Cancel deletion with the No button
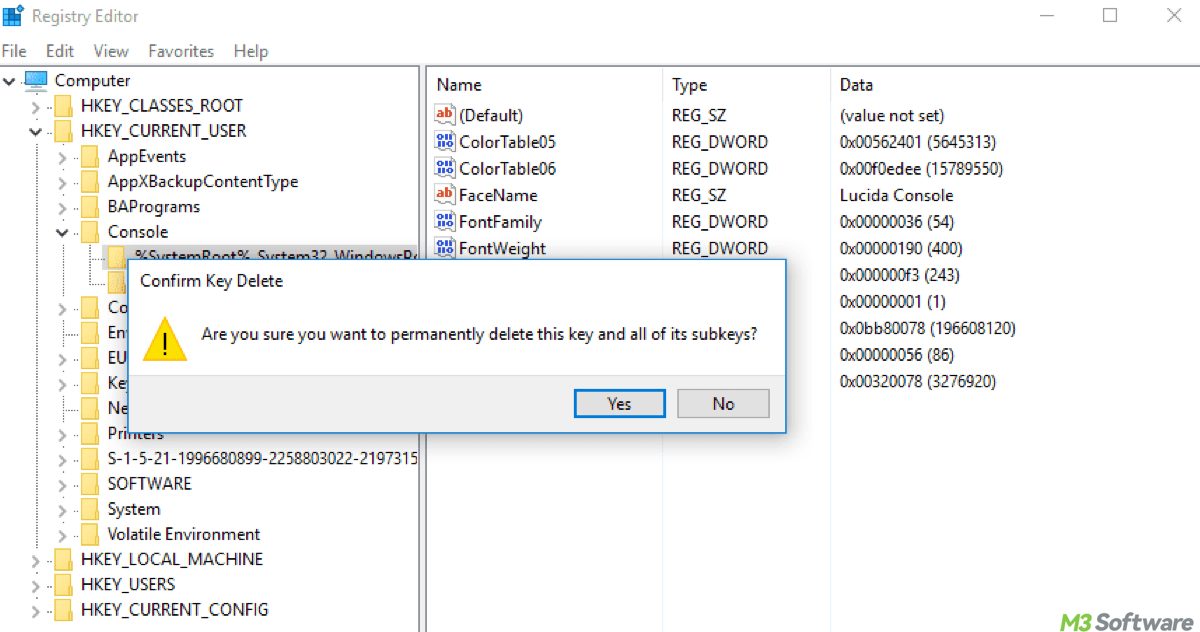Viewport: 1200px width, 632px height. (723, 404)
